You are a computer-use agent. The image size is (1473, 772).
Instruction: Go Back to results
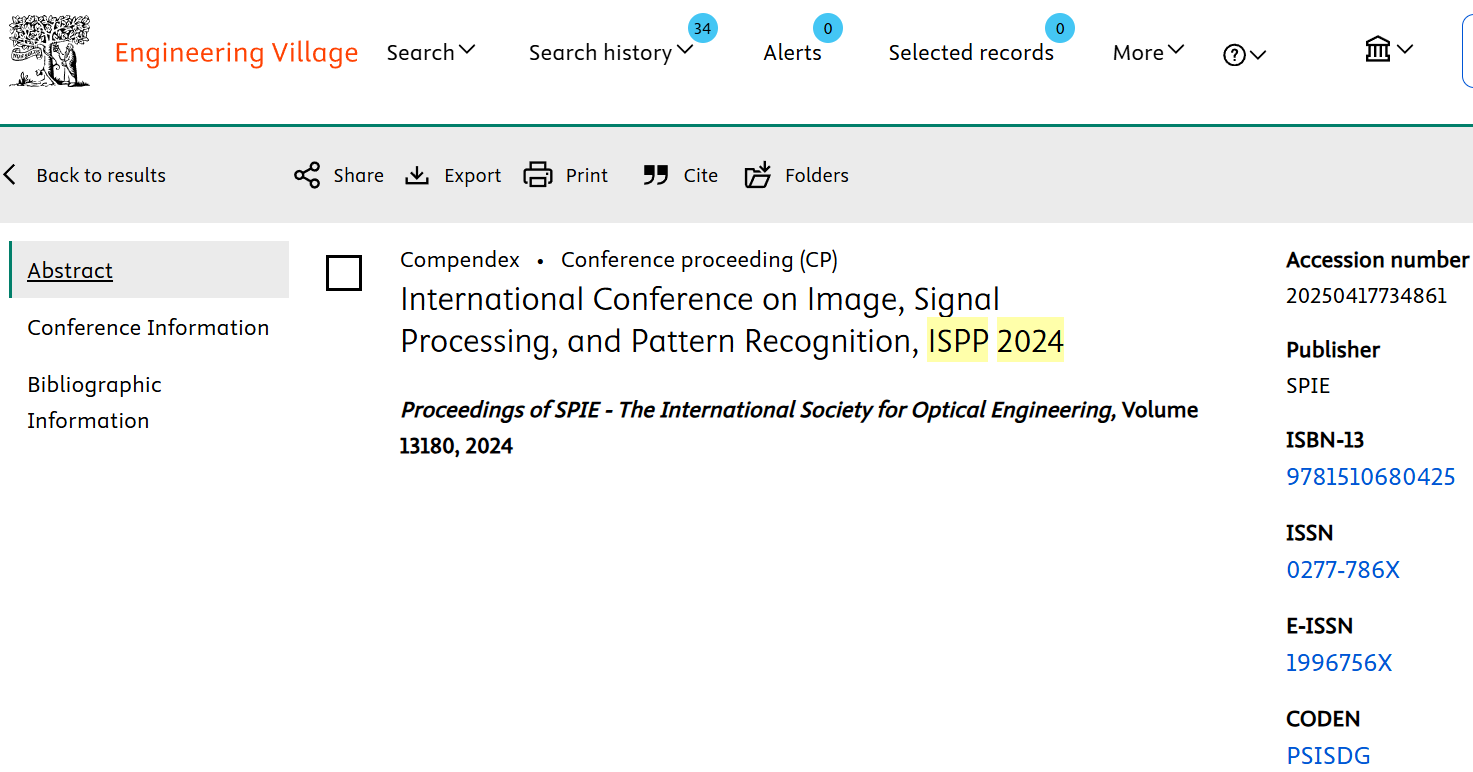(x=101, y=175)
